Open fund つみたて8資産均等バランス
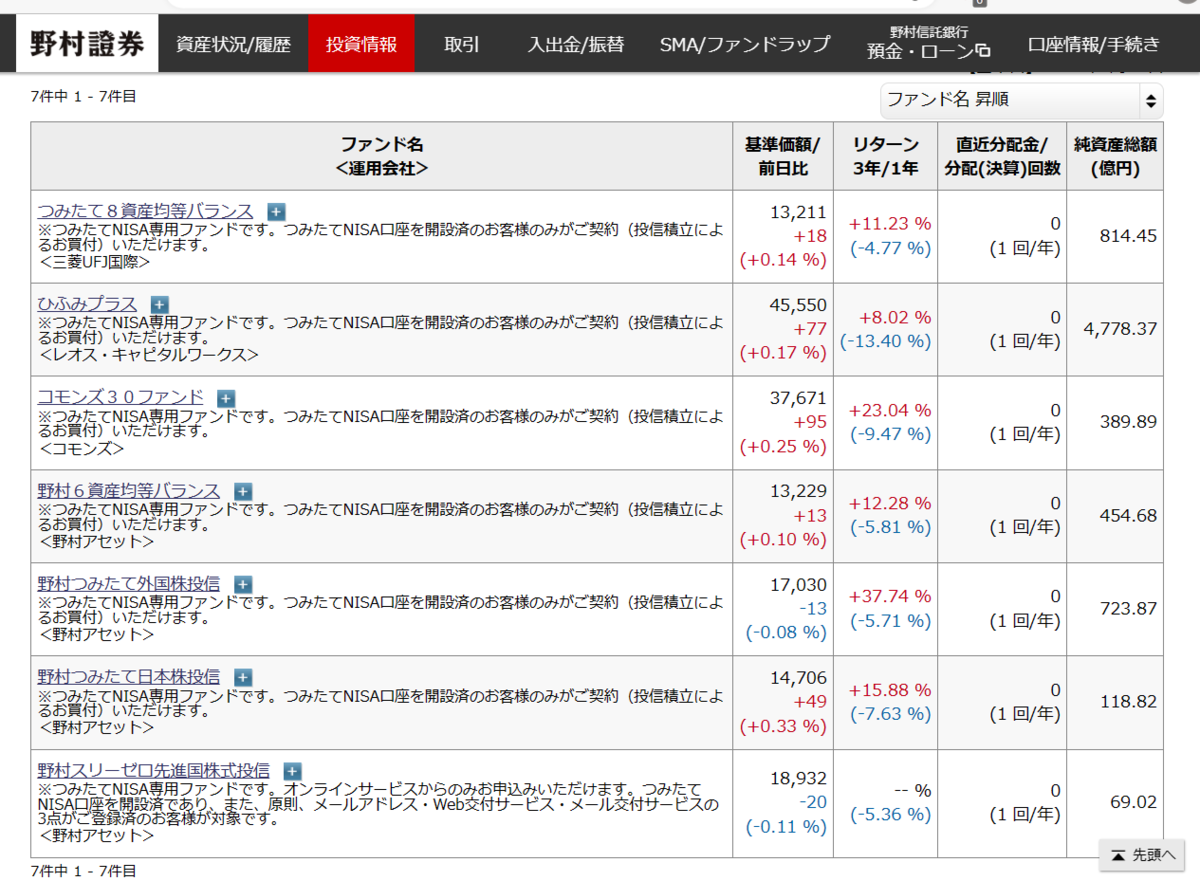 pyautogui.click(x=146, y=211)
